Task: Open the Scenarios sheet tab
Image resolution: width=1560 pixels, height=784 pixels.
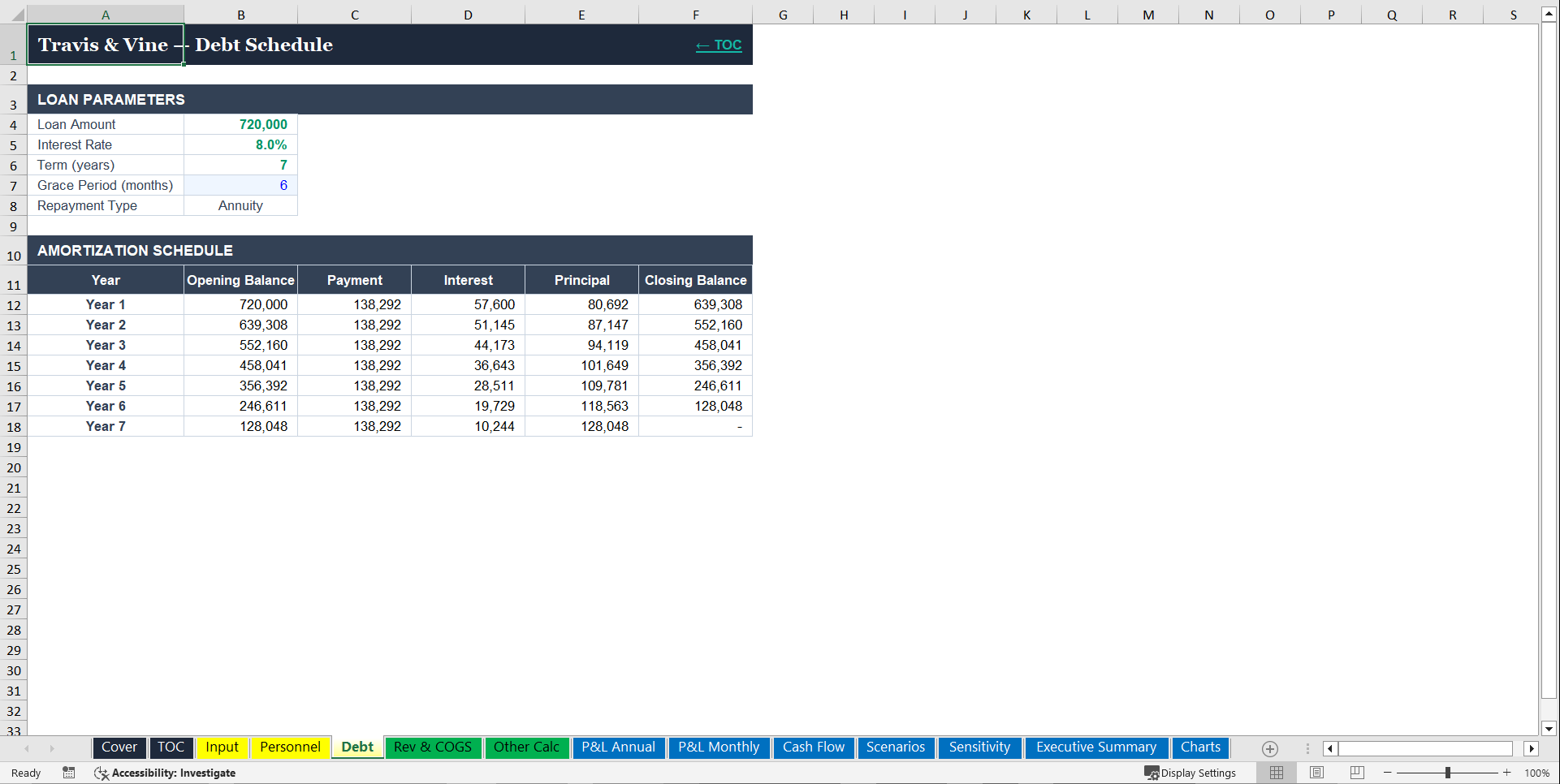Action: tap(895, 747)
